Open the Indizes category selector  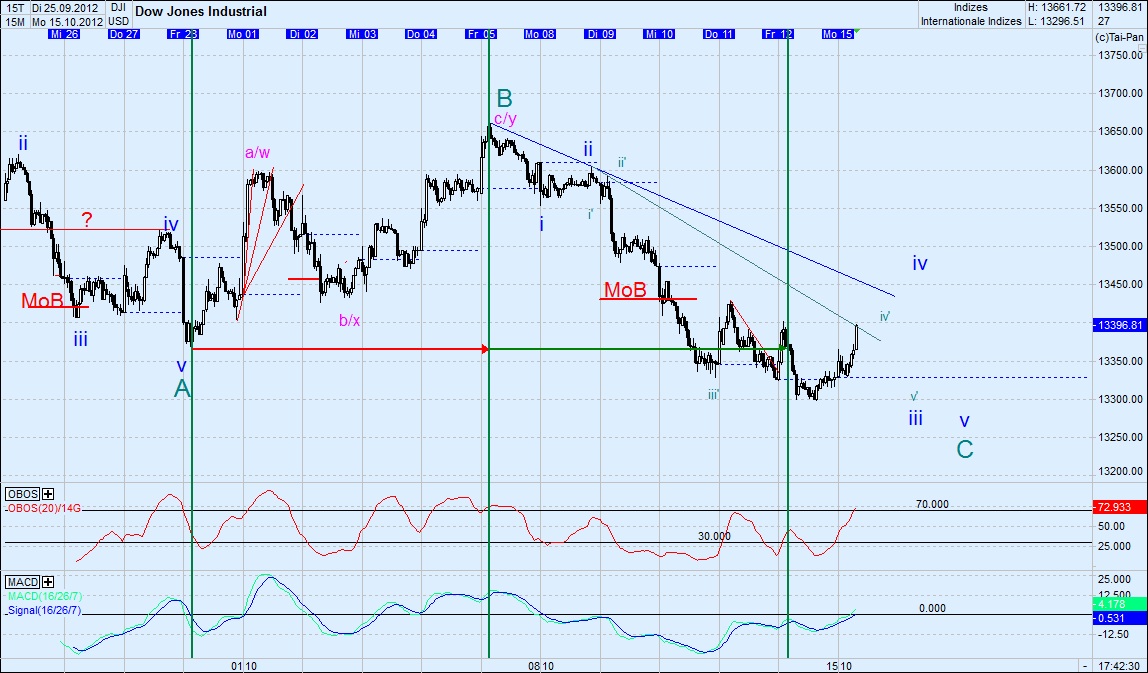click(x=973, y=7)
